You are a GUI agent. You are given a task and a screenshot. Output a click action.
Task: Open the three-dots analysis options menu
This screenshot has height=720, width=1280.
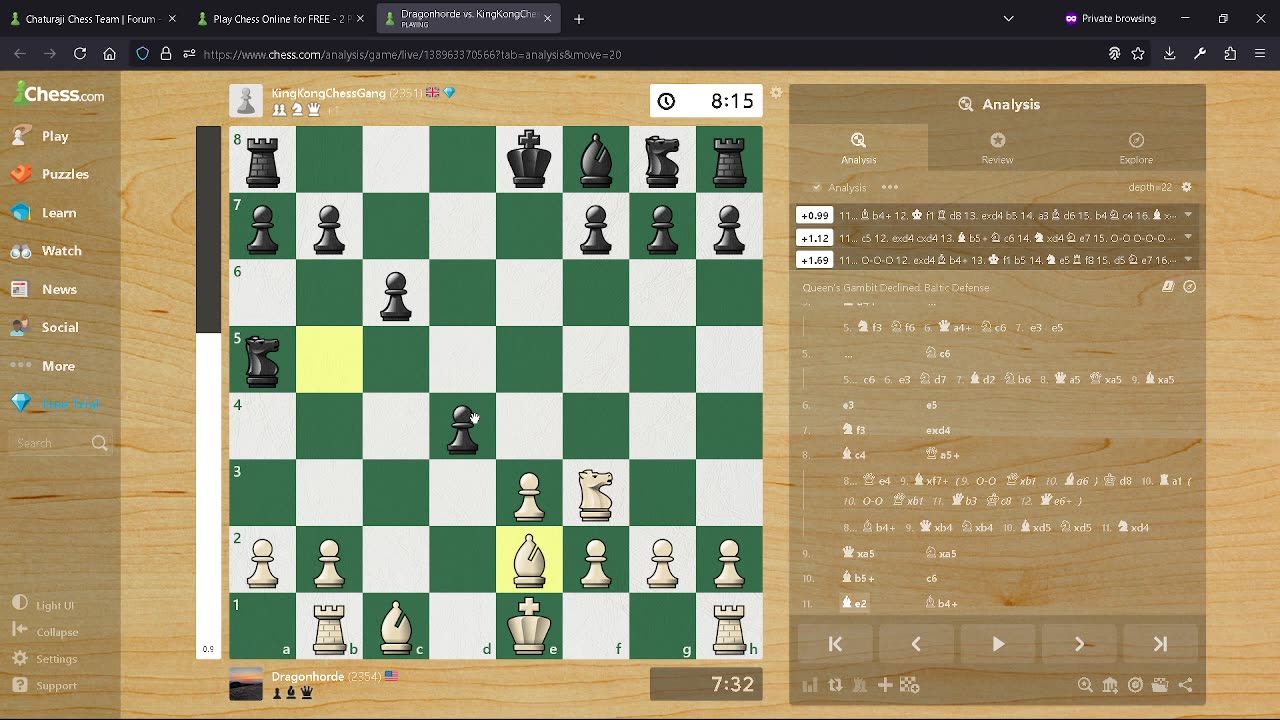pyautogui.click(x=890, y=187)
